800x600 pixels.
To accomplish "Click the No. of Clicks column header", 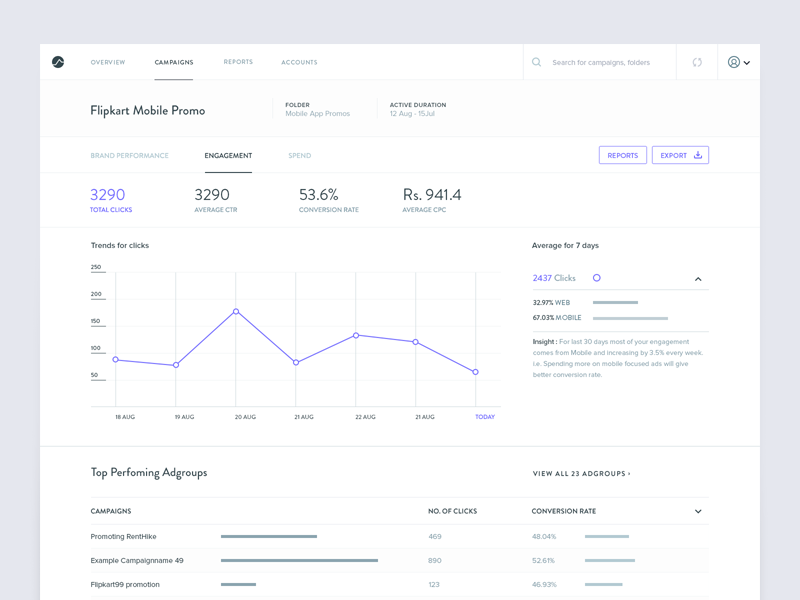I will tap(453, 511).
